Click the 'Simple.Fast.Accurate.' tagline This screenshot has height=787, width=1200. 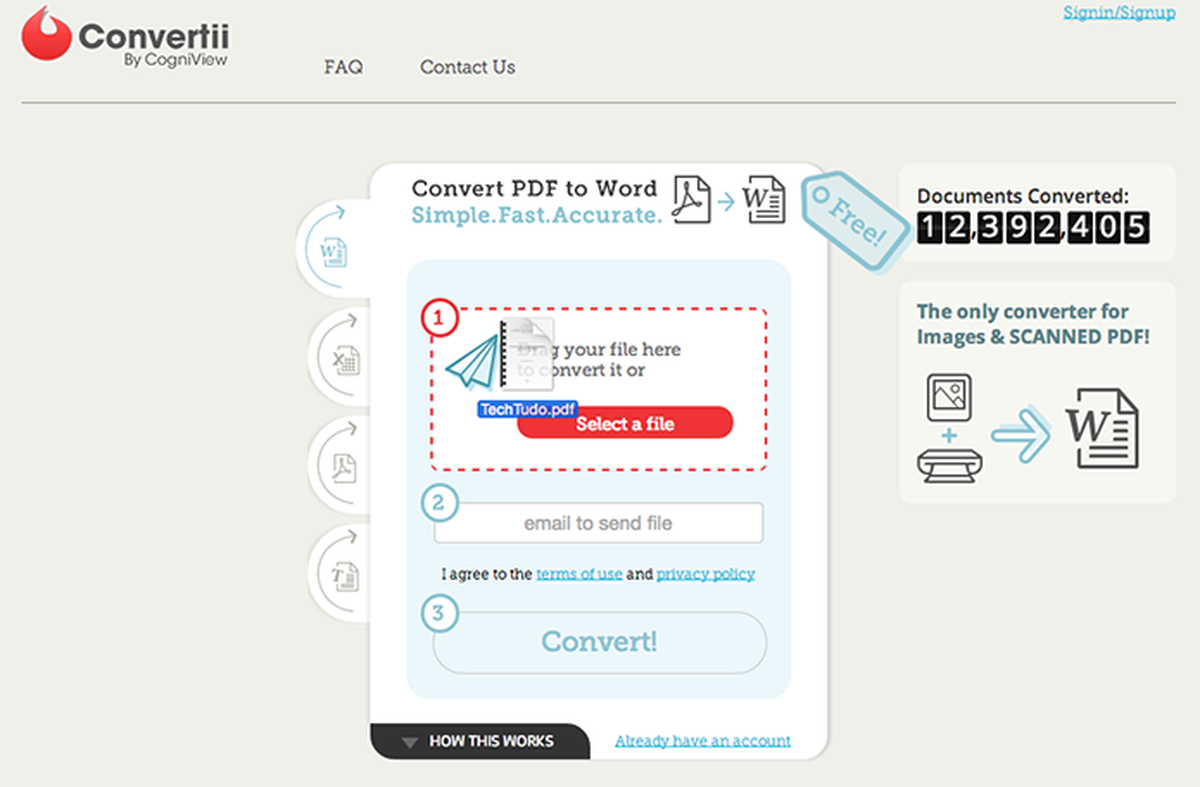(537, 214)
